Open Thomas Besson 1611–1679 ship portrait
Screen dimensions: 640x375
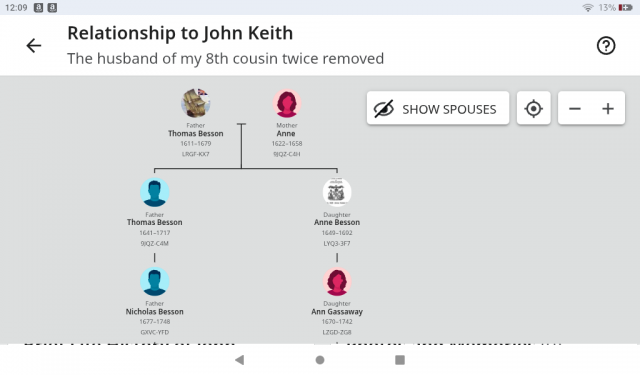coord(196,103)
